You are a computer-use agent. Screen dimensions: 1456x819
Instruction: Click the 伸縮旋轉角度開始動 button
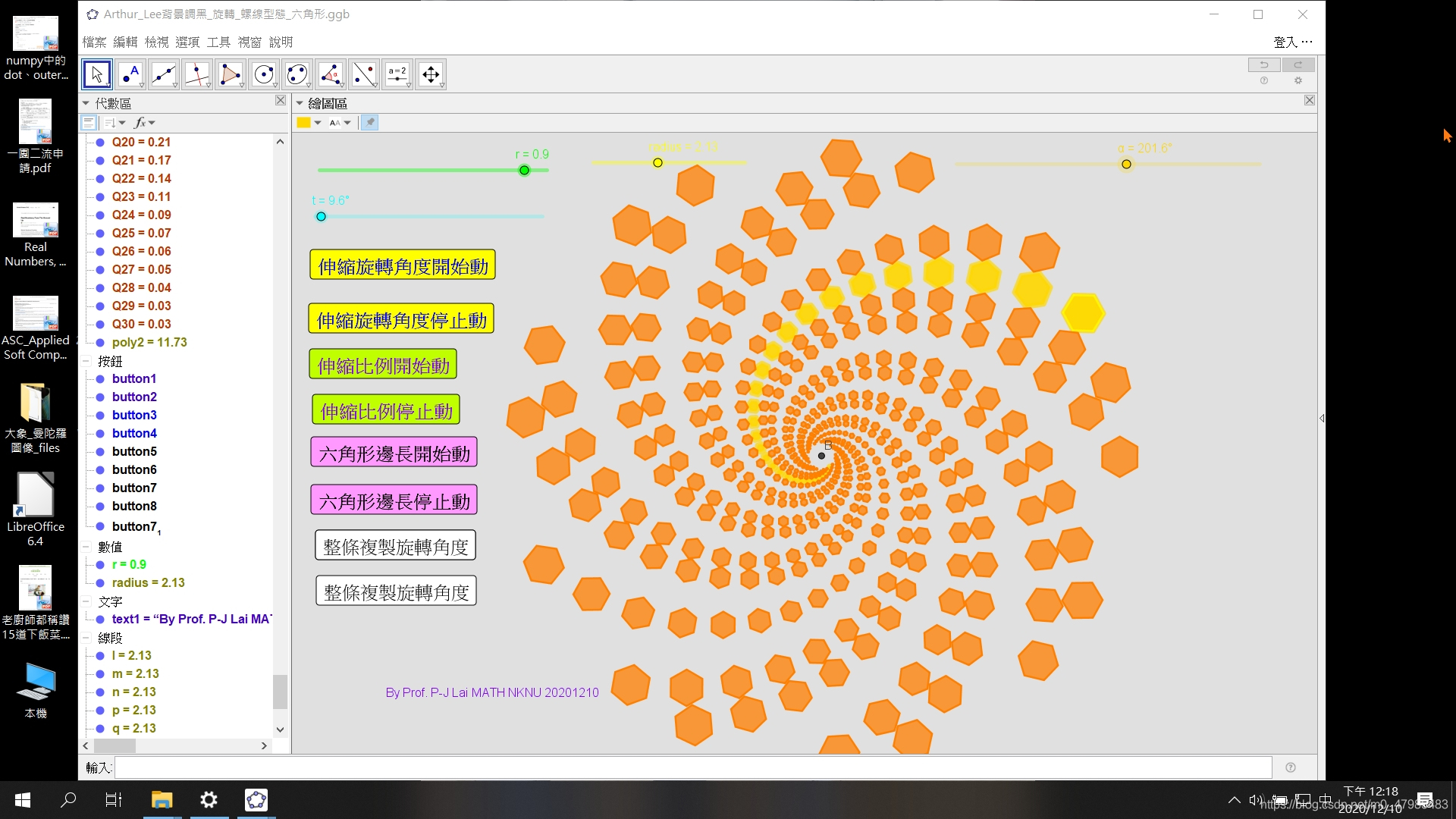403,266
